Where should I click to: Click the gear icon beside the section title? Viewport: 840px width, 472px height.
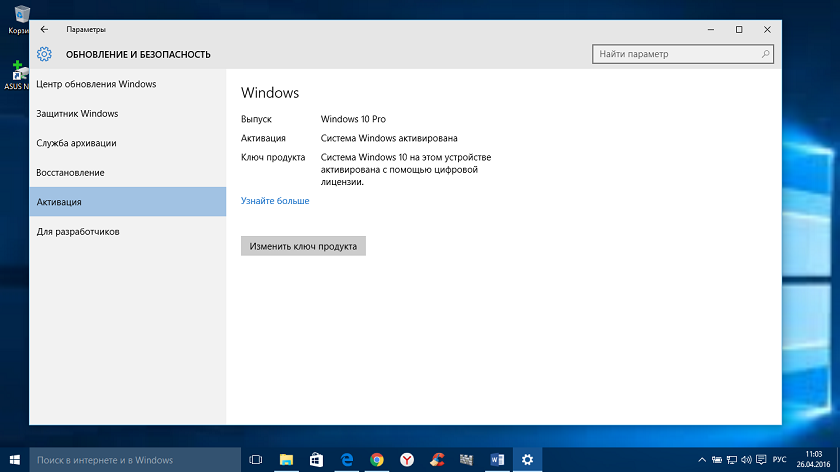(44, 54)
